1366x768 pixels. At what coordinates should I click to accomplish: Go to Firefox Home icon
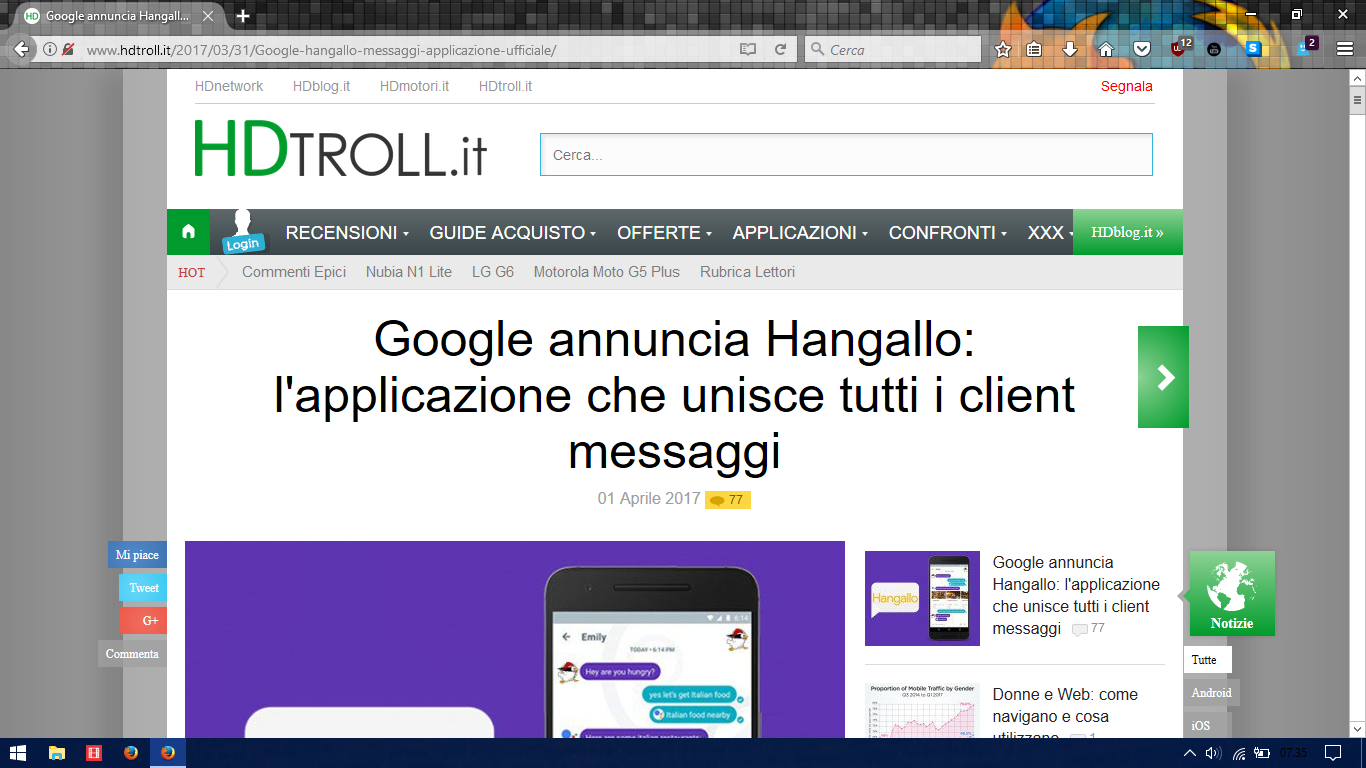point(1105,49)
